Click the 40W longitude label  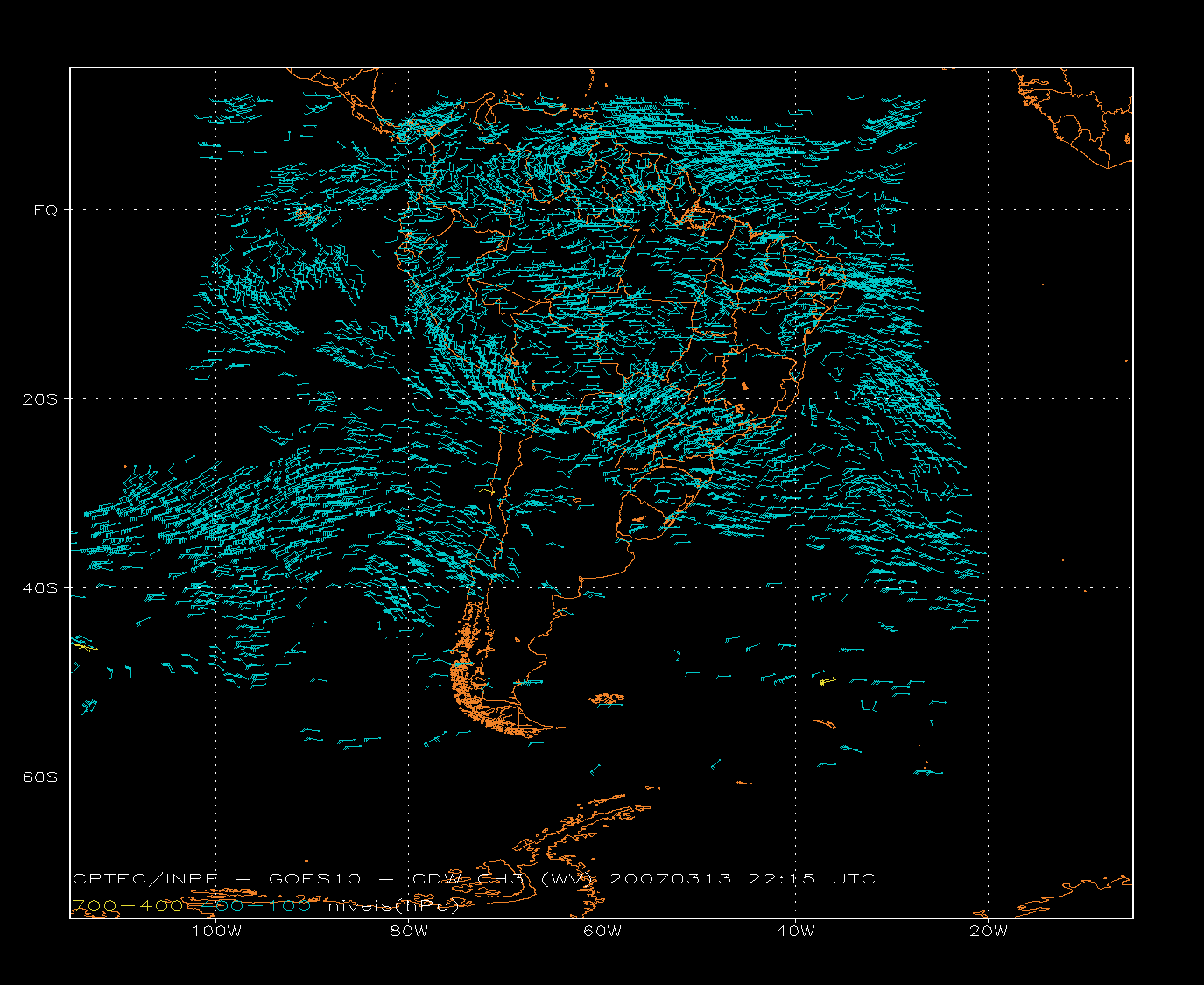(x=795, y=931)
